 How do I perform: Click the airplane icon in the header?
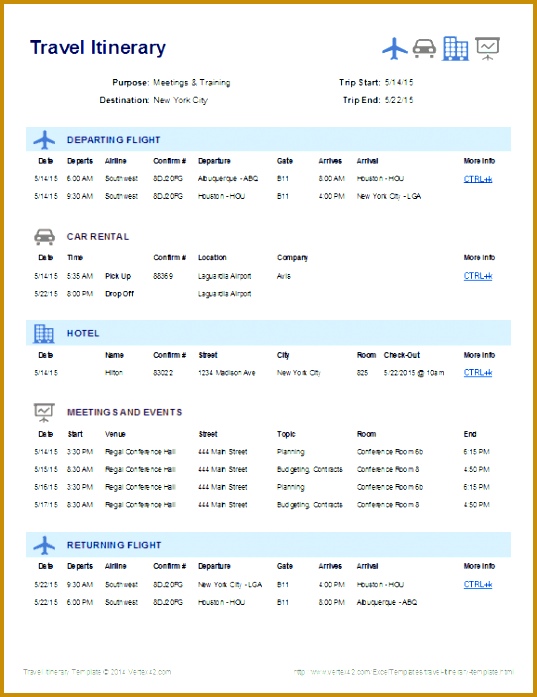(x=395, y=48)
